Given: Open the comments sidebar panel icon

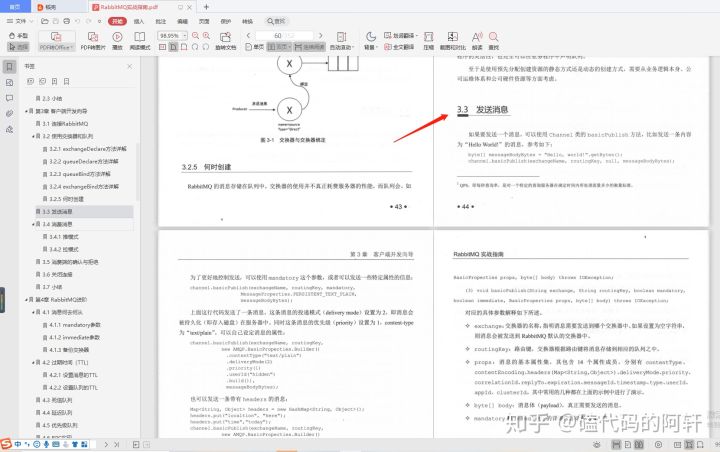Looking at the screenshot, I should pos(9,98).
